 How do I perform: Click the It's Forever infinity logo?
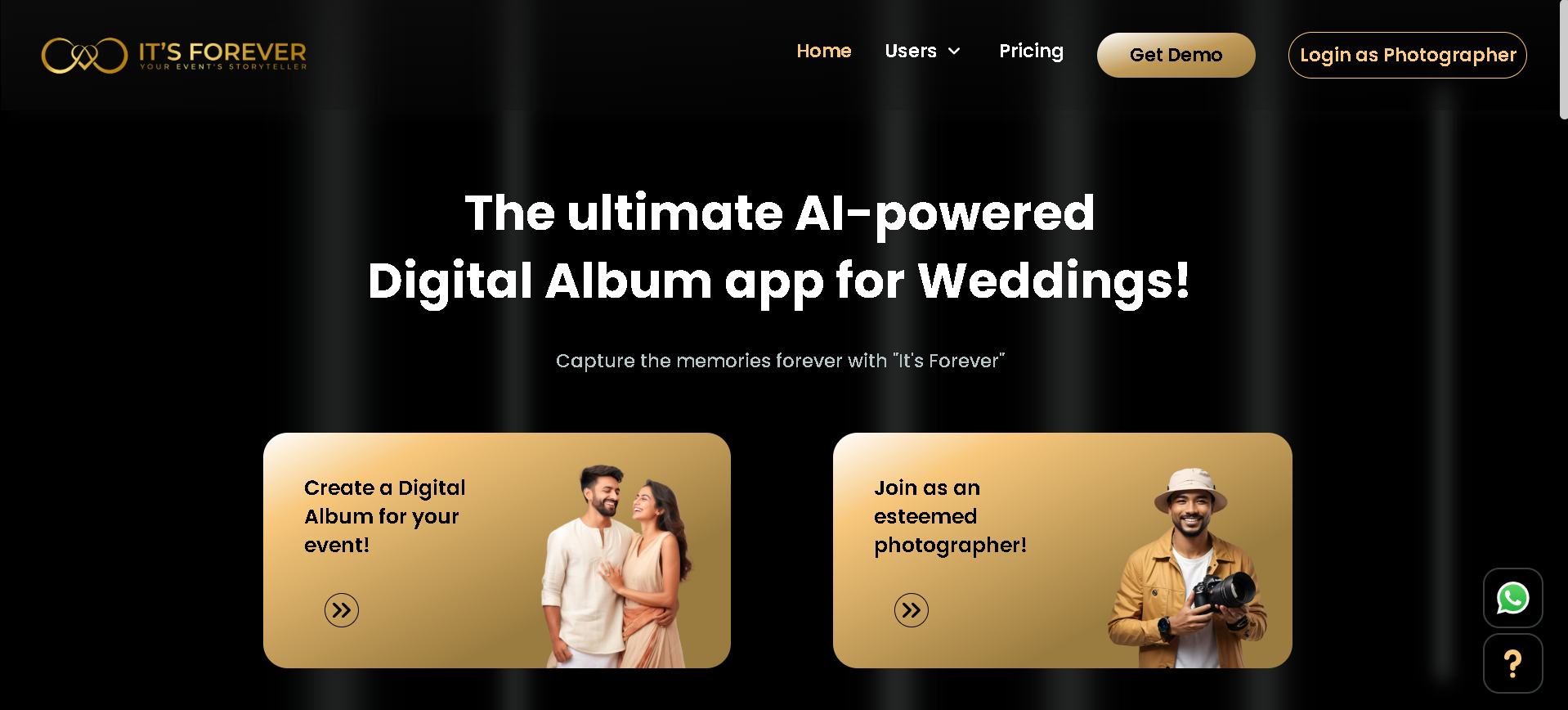tap(85, 56)
